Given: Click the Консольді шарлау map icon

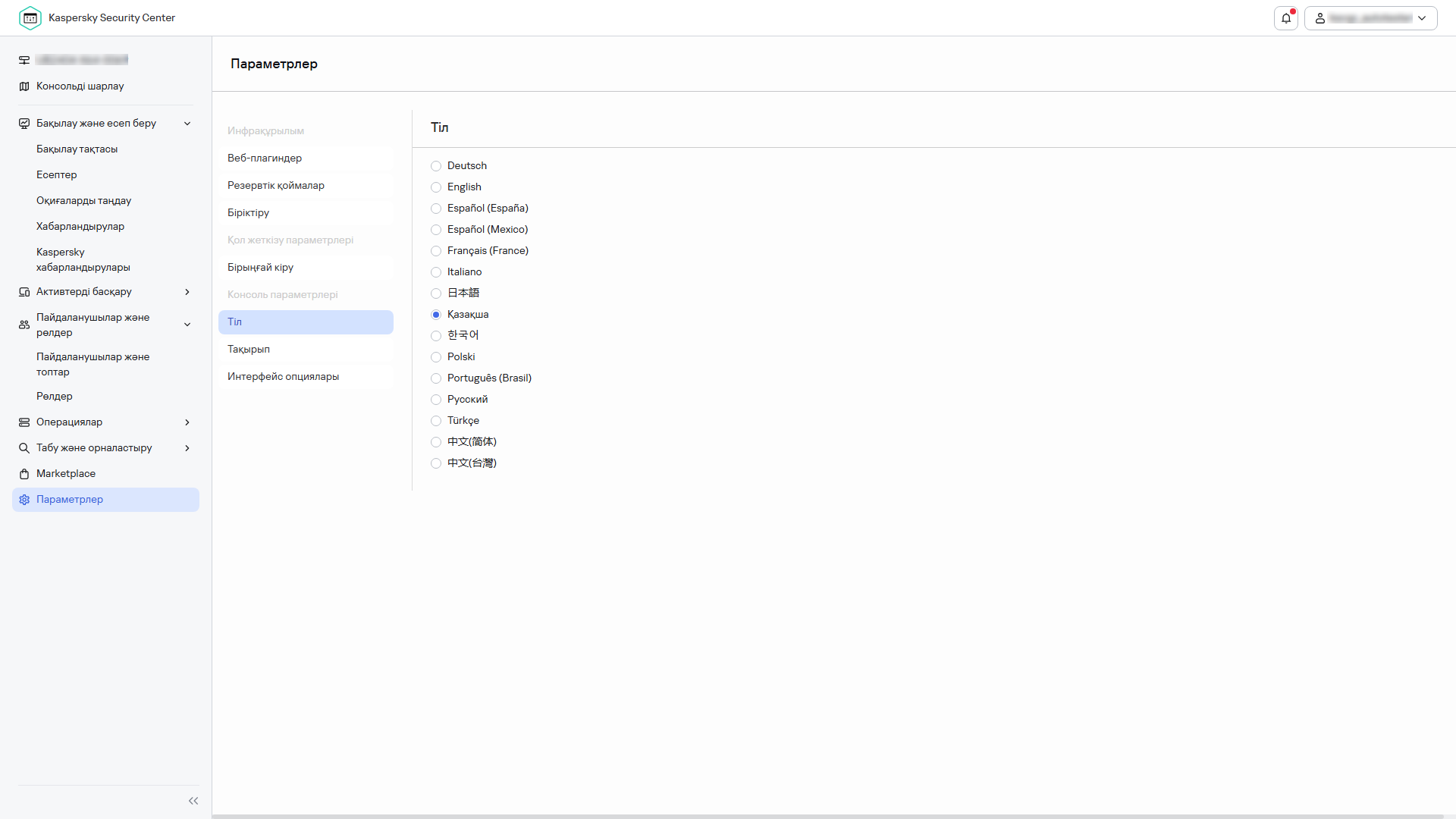Looking at the screenshot, I should coord(24,86).
